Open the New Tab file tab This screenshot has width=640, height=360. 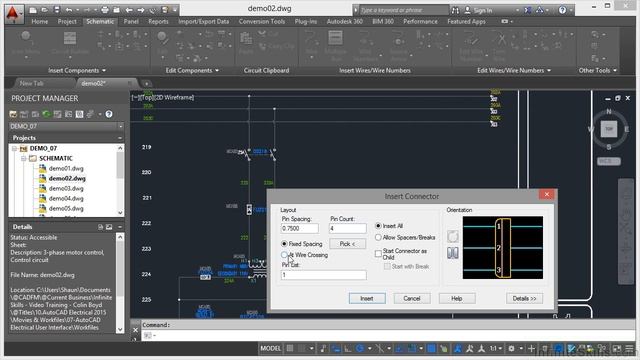[x=32, y=83]
